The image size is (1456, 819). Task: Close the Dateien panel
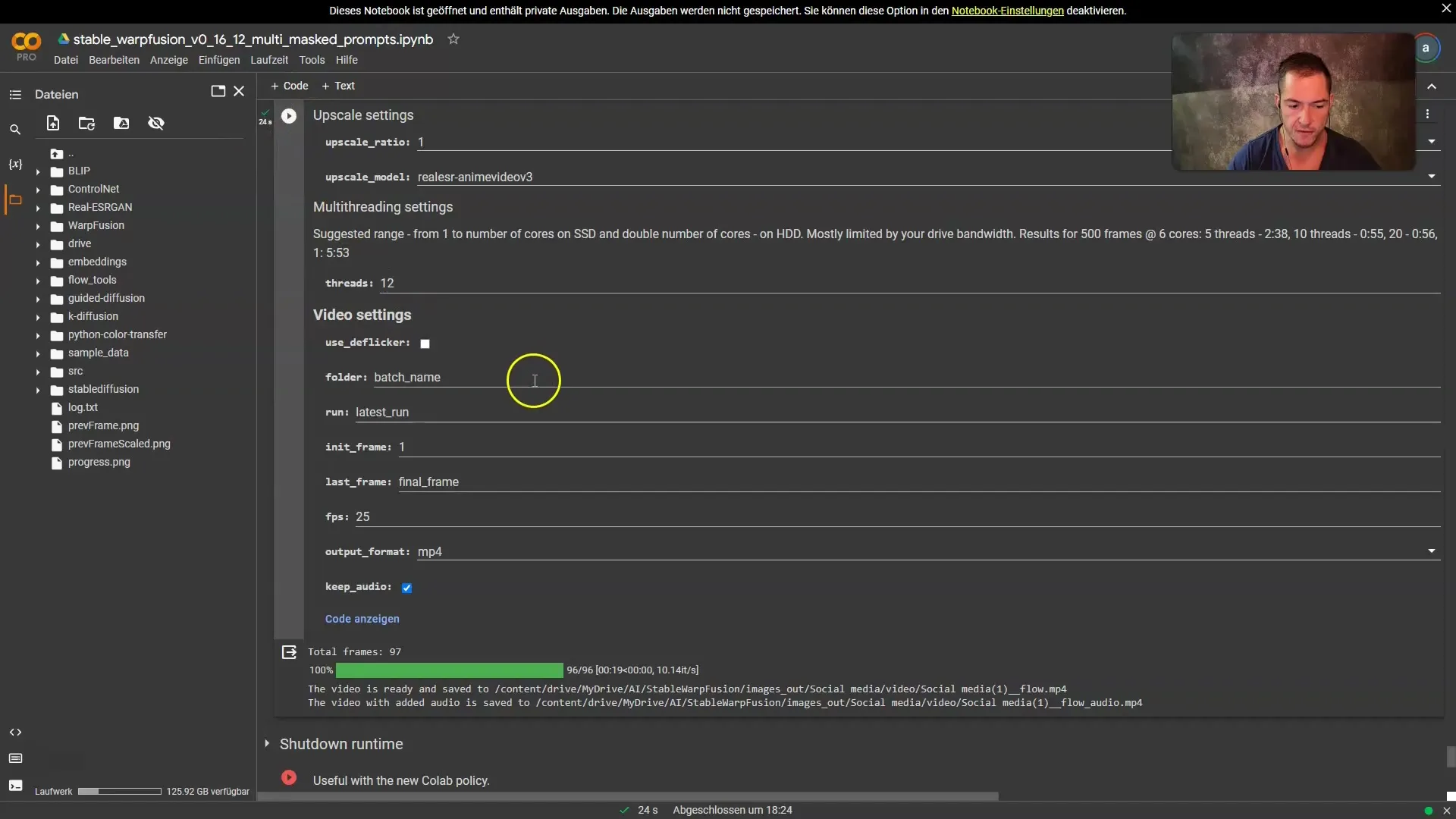tap(239, 91)
